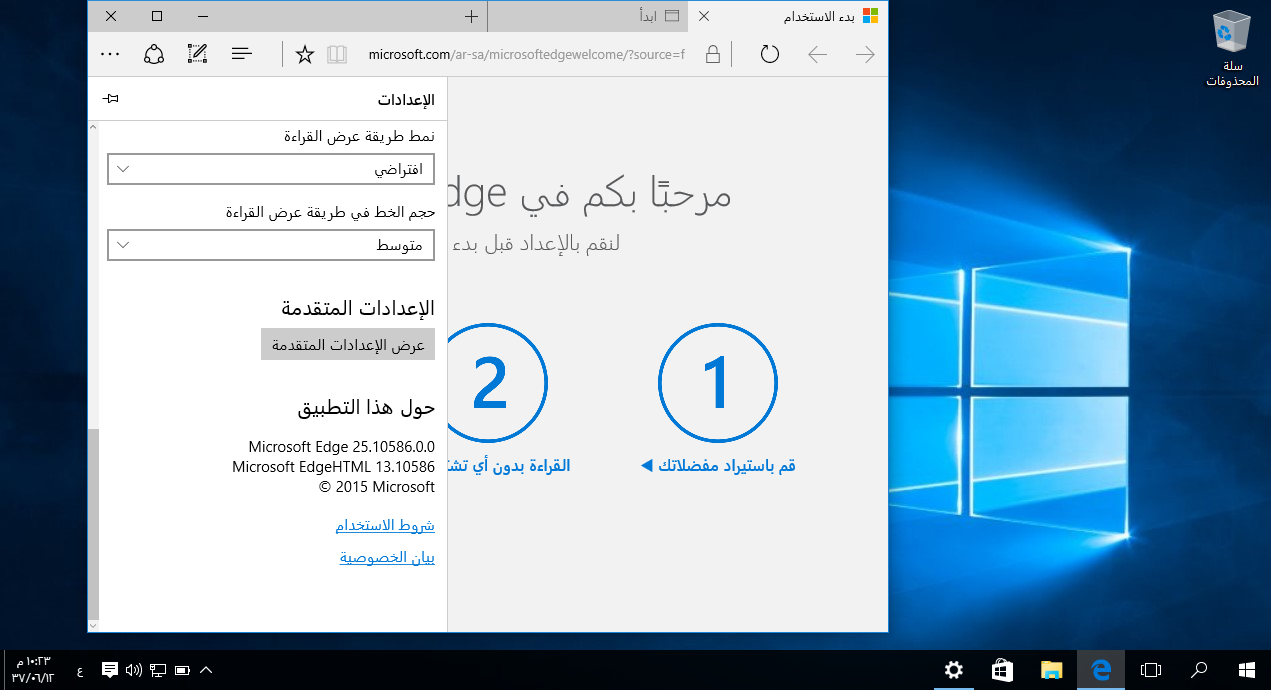Click the الإعدادات المتقدمة heading
This screenshot has width=1271, height=690.
pyautogui.click(x=356, y=308)
